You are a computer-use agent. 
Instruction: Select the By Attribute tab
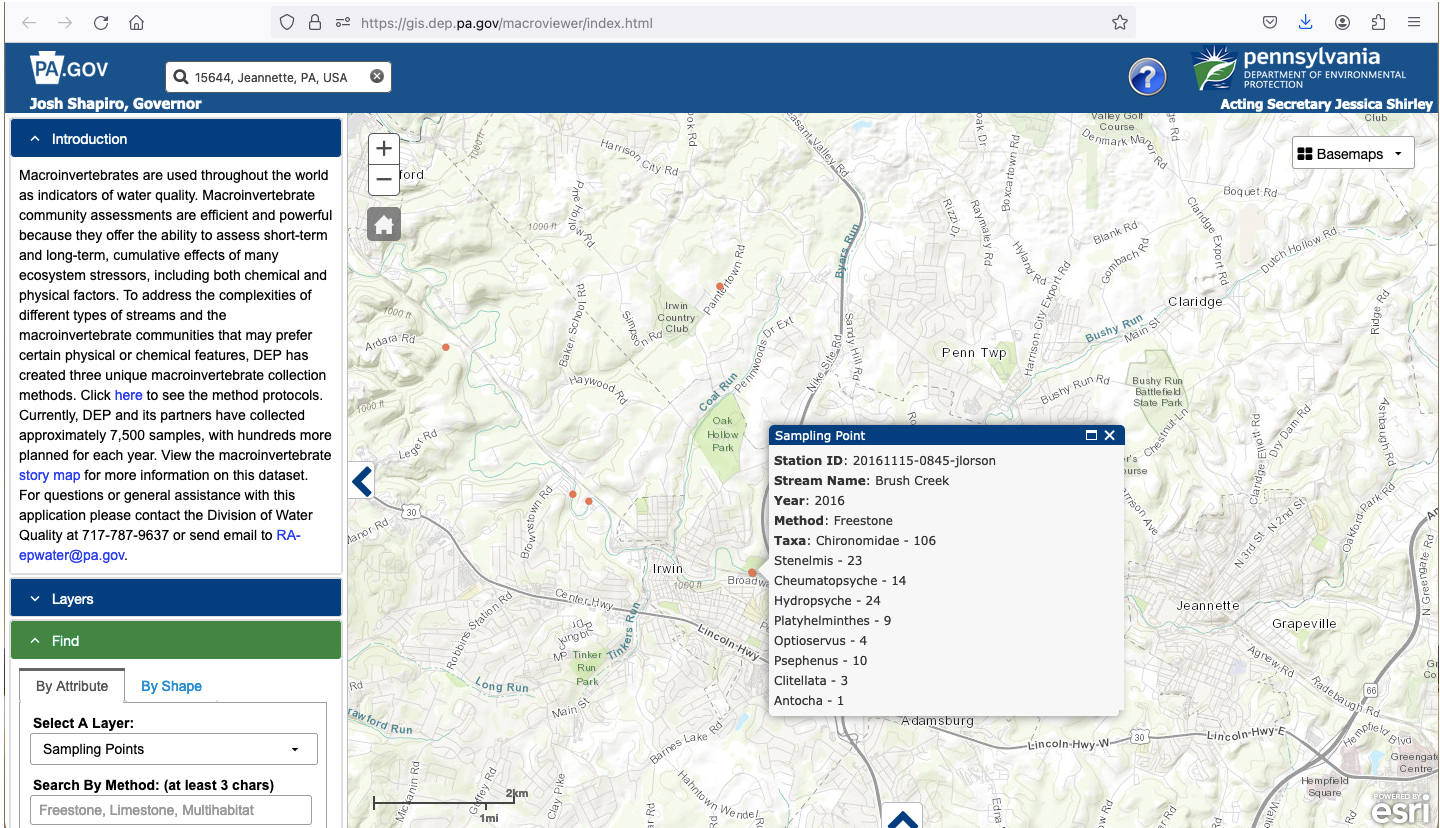point(72,686)
